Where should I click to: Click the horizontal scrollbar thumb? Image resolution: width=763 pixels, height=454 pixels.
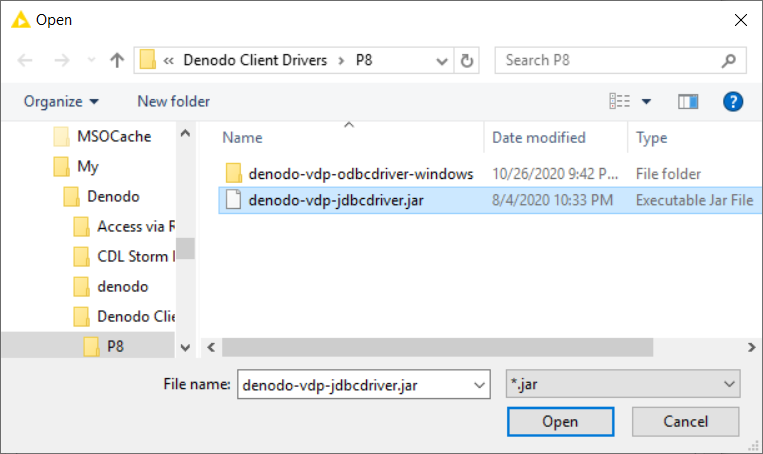click(x=437, y=347)
